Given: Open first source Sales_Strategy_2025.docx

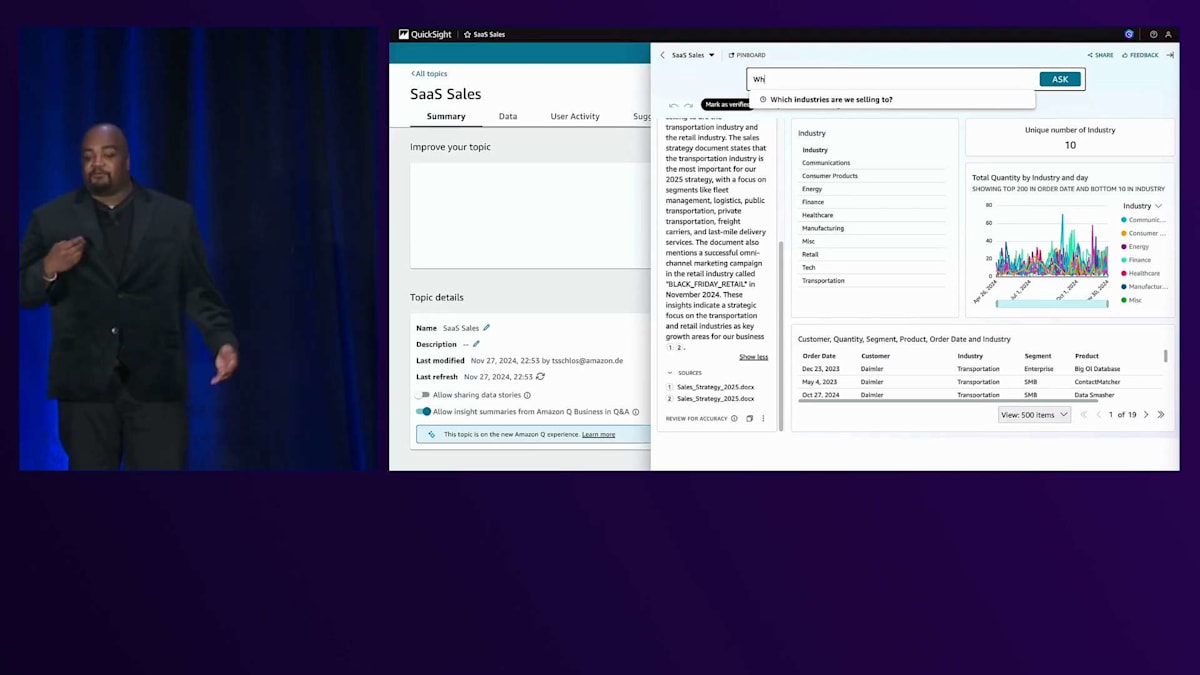Looking at the screenshot, I should [715, 386].
